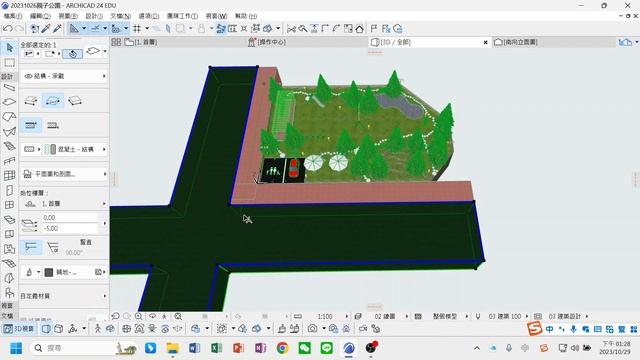Toggle the guide lines button in toolbar
Viewport: 640px width, 360px height.
pos(96,29)
